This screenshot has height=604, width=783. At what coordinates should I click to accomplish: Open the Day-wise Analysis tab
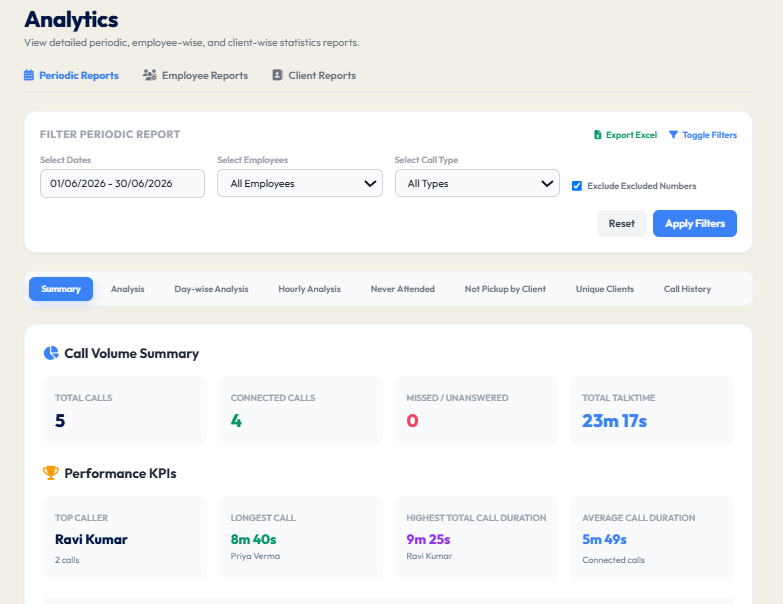(211, 289)
